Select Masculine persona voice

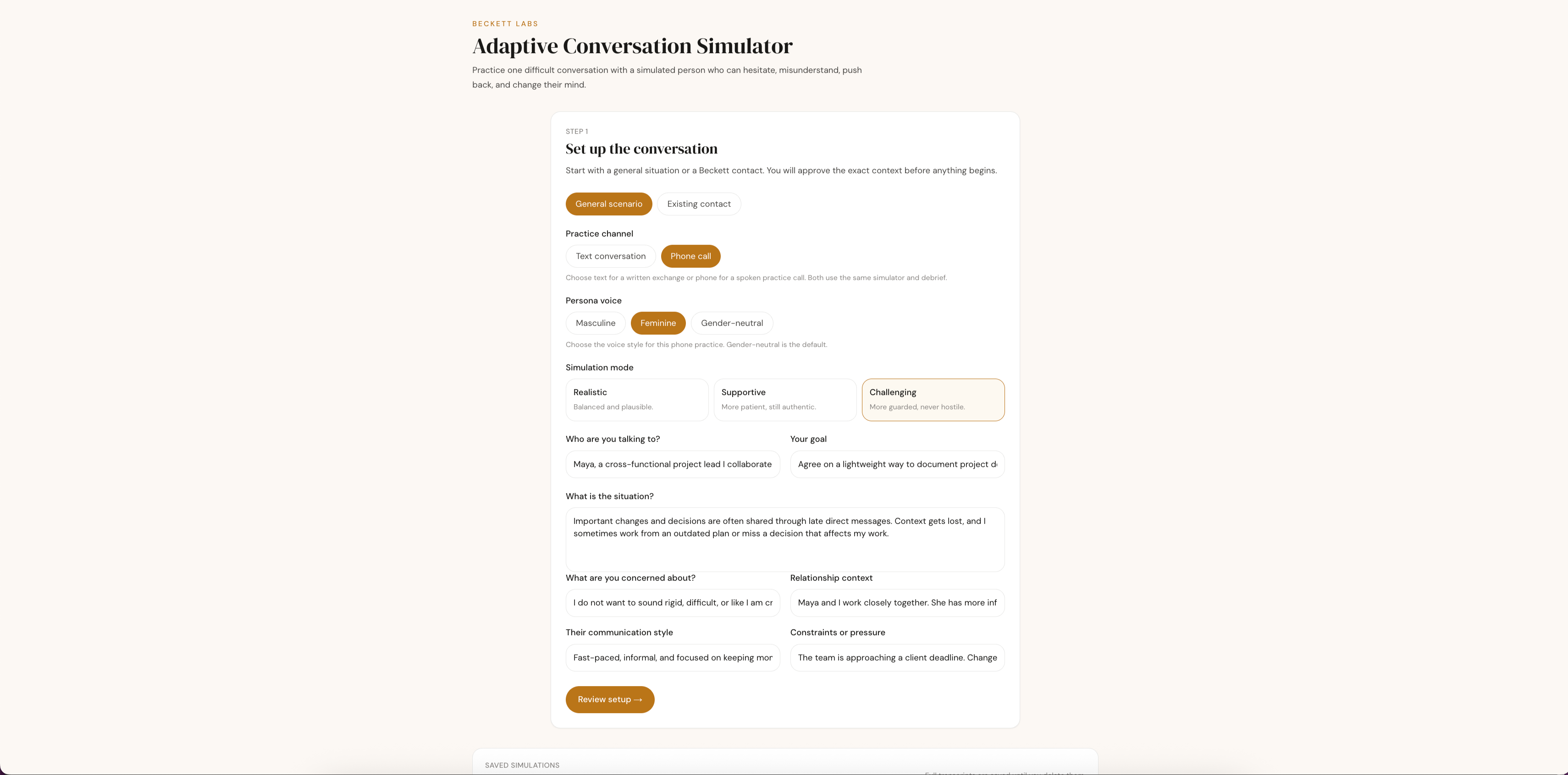595,323
